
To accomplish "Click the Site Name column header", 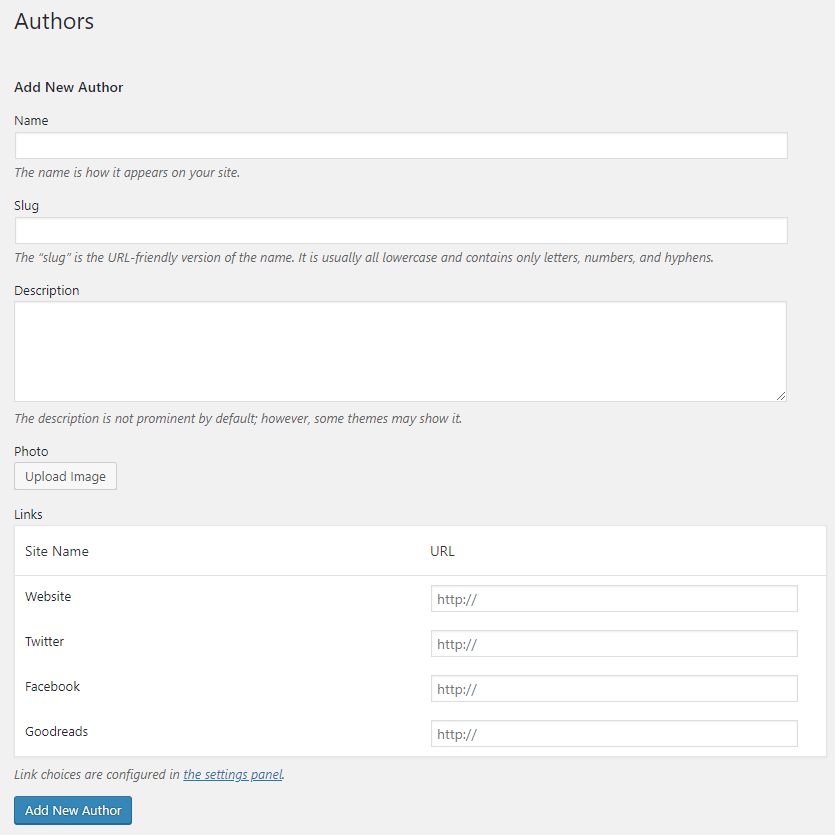I will tap(57, 551).
